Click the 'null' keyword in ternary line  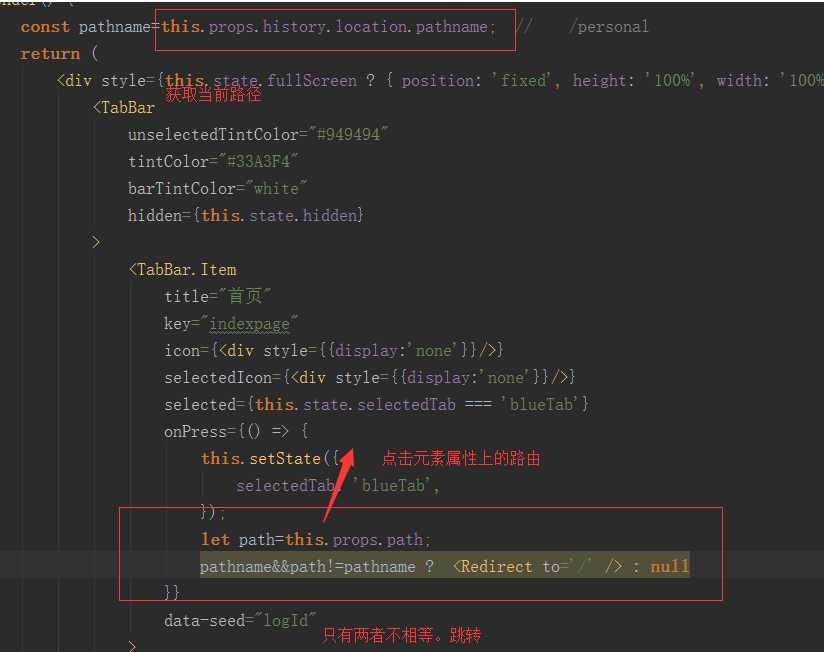[670, 566]
